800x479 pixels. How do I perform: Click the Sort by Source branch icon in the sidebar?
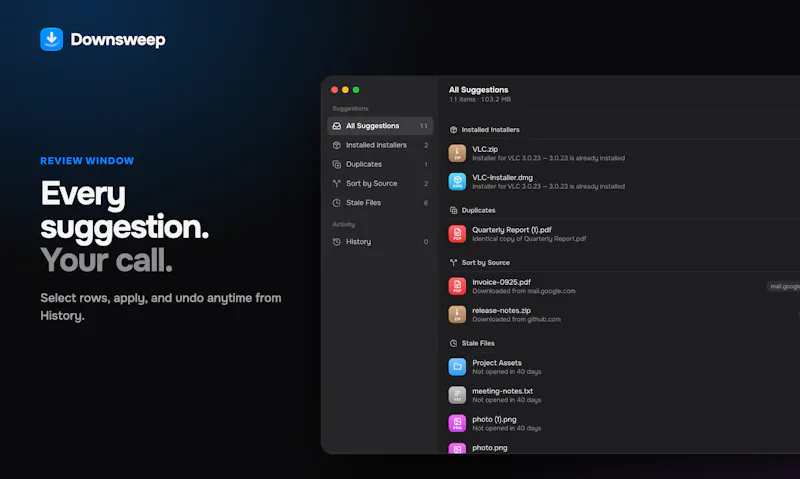click(x=337, y=184)
